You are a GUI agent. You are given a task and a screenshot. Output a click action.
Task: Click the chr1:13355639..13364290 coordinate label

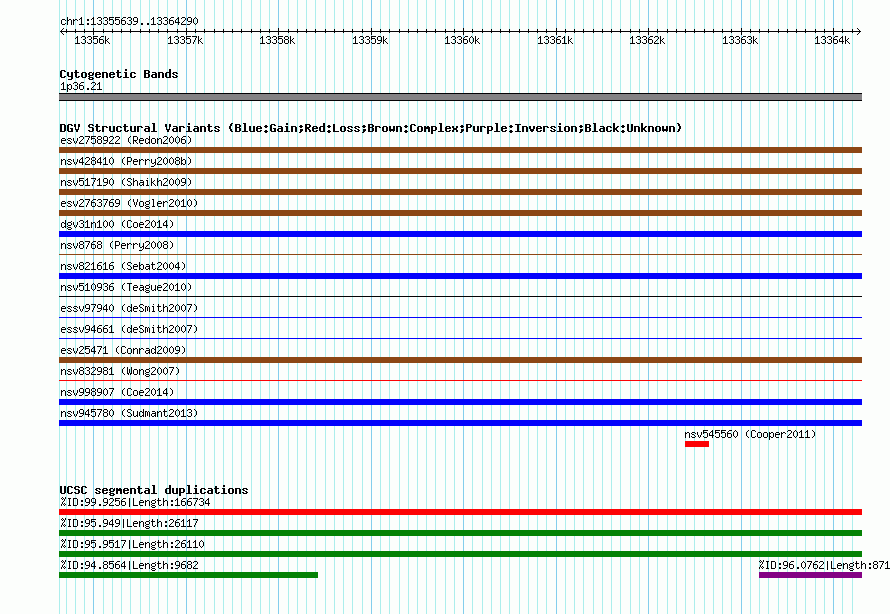point(129,21)
